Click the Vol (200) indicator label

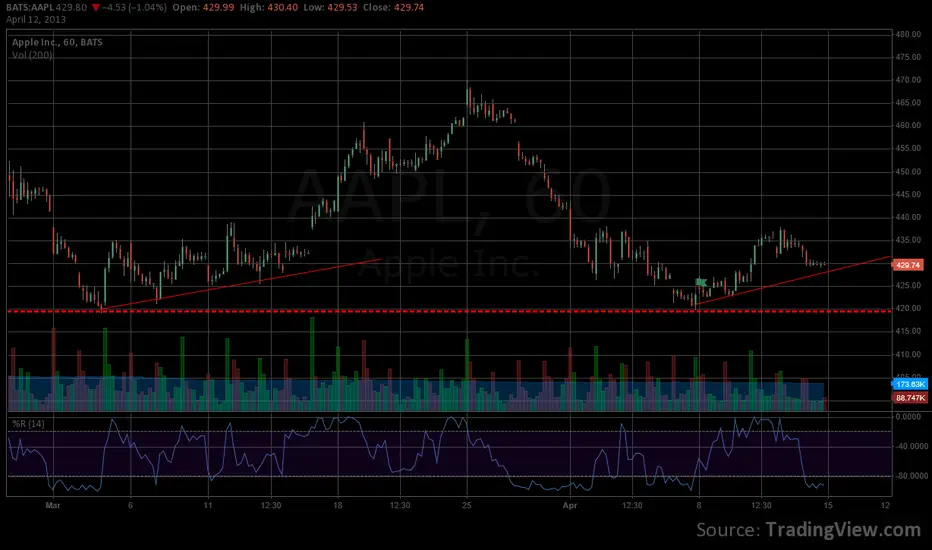(32, 55)
